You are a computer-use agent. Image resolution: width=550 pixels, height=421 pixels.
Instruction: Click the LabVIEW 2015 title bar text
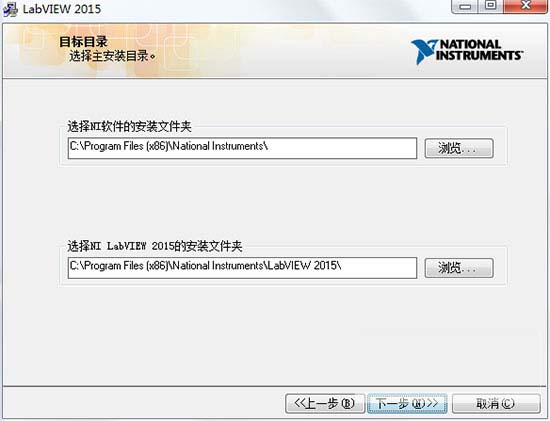pos(62,9)
